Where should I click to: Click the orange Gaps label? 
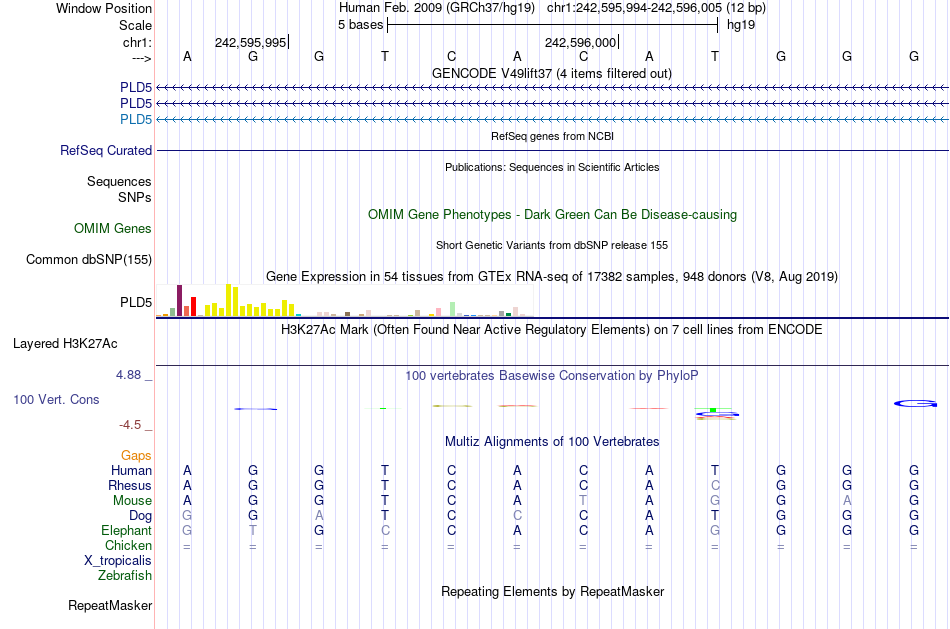click(x=136, y=456)
